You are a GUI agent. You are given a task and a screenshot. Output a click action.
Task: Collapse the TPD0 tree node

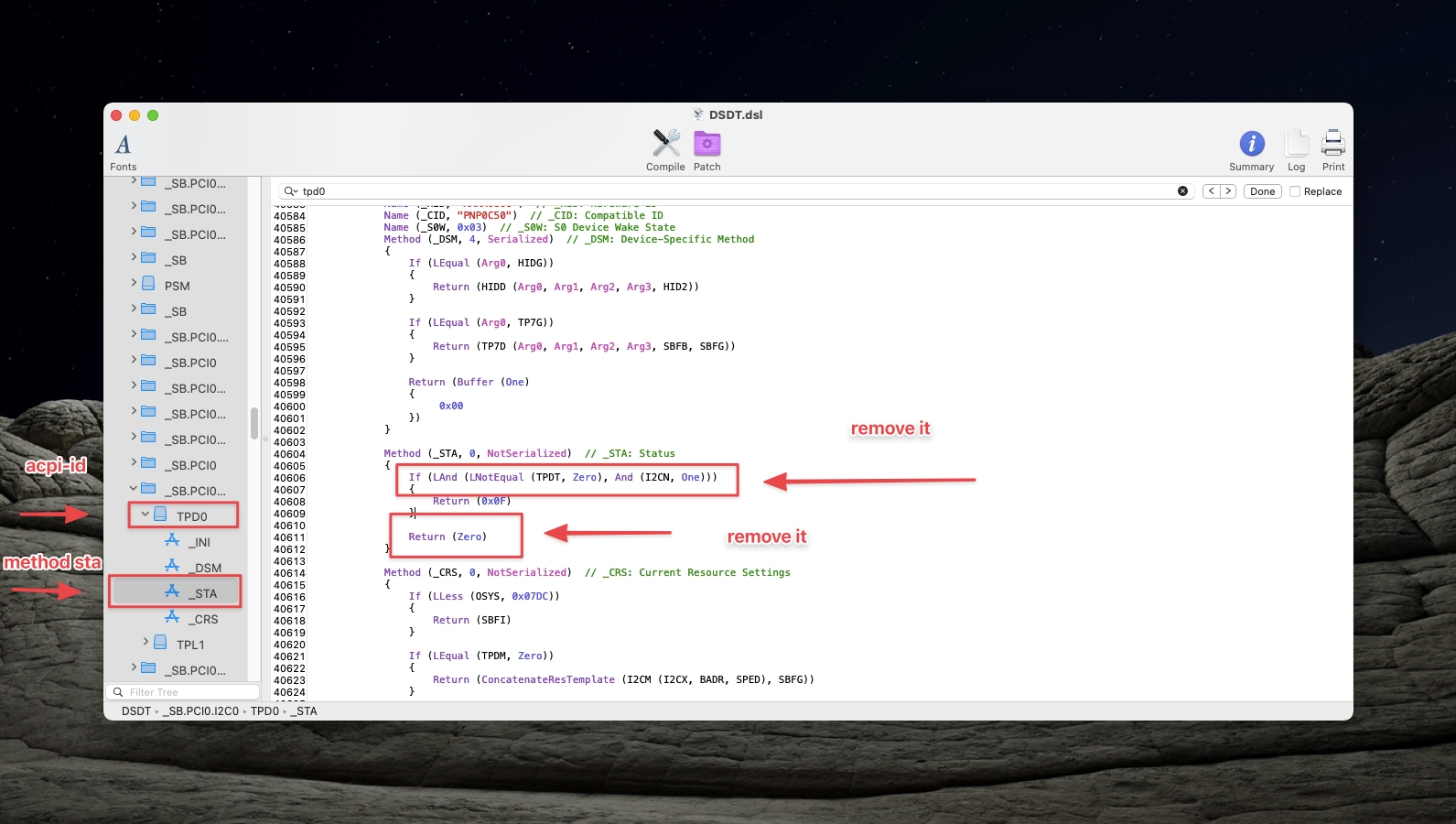pos(145,515)
